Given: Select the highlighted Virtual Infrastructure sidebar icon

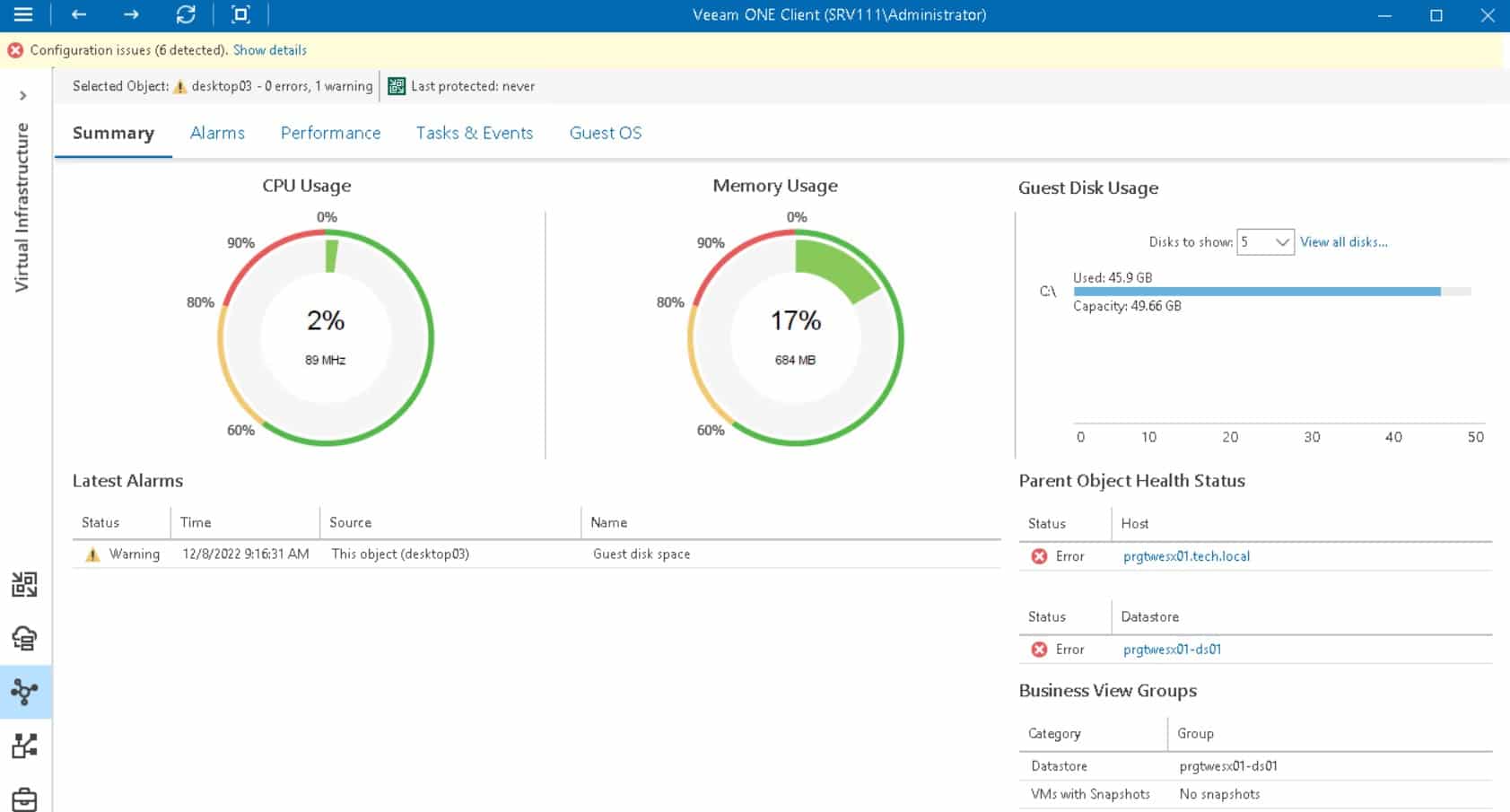Looking at the screenshot, I should click(x=24, y=692).
